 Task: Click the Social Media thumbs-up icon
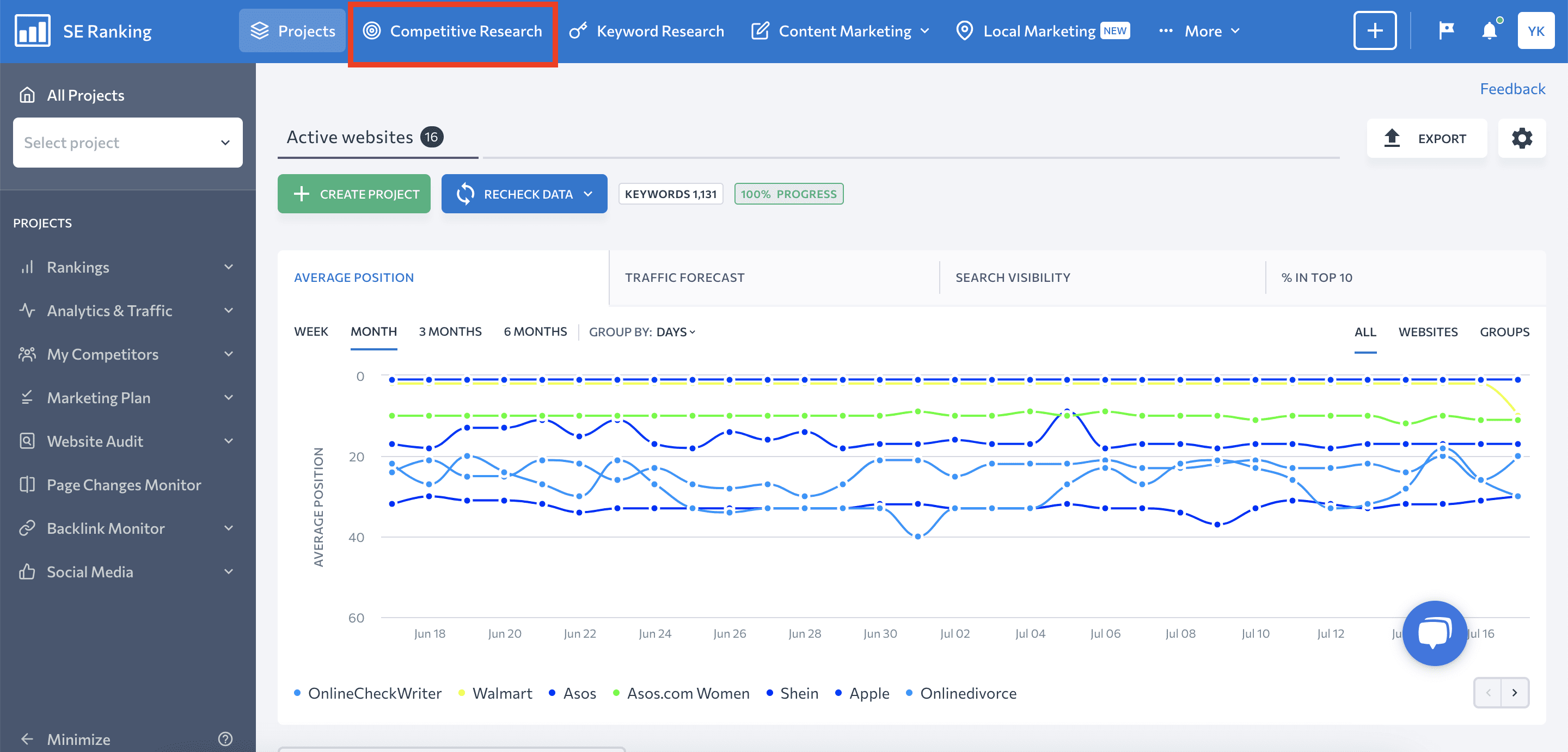[x=27, y=572]
